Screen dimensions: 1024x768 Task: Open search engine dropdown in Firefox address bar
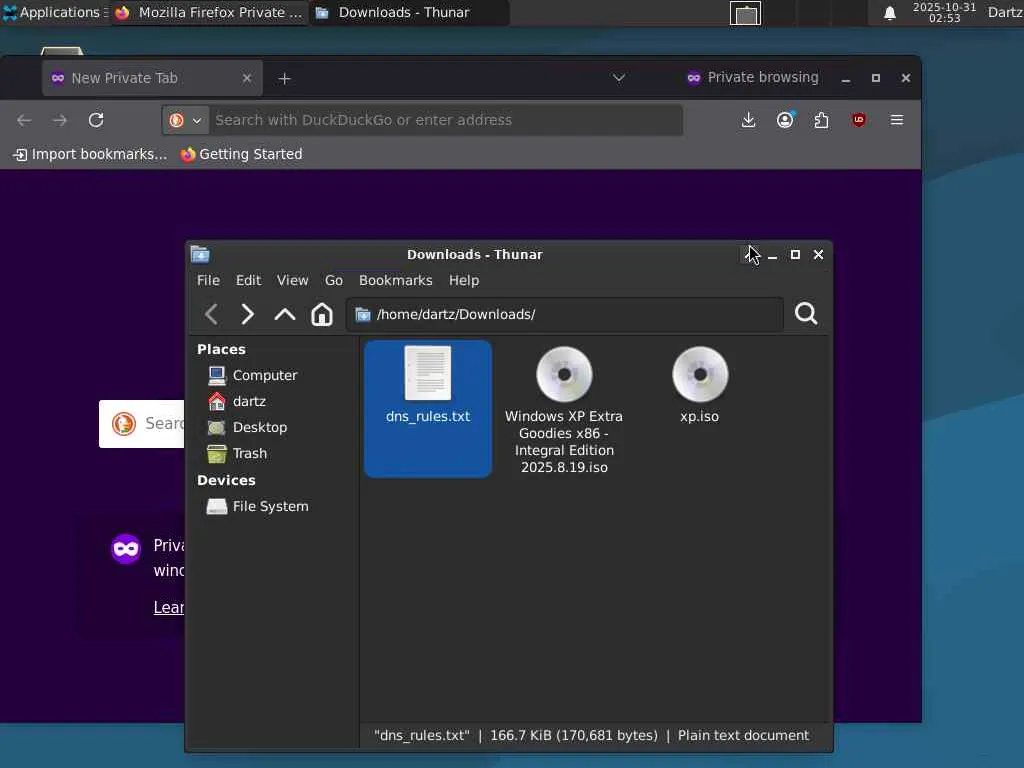[185, 120]
